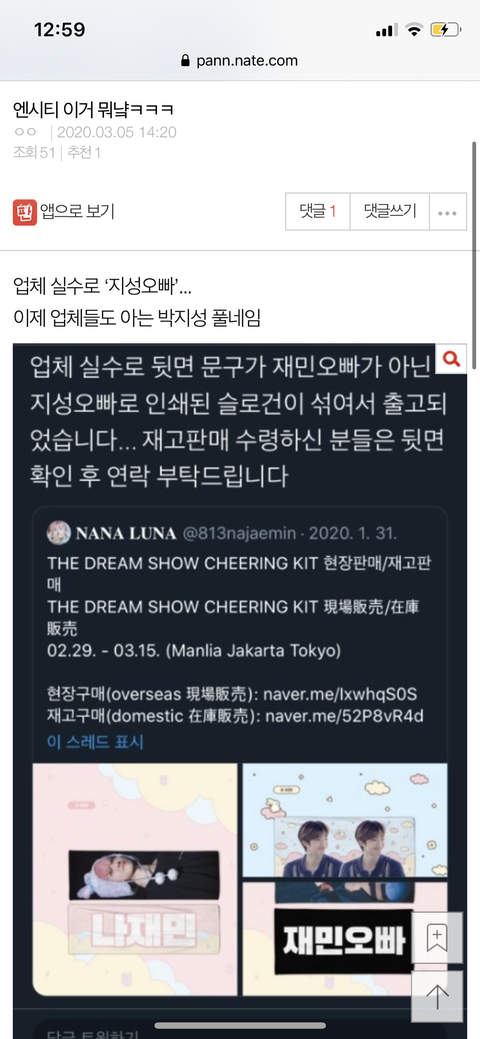
Task: Tap the @813najaemin handle
Action: tap(243, 533)
